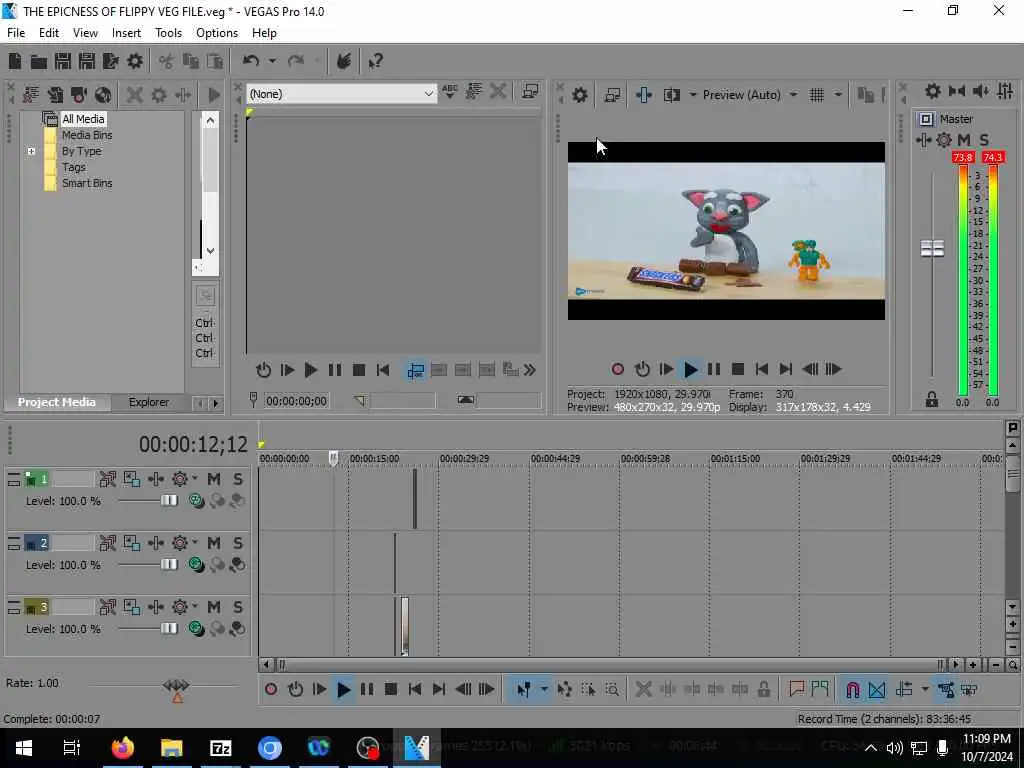Open Track FX on track 2
The width and height of the screenshot is (1024, 768).
pos(155,543)
